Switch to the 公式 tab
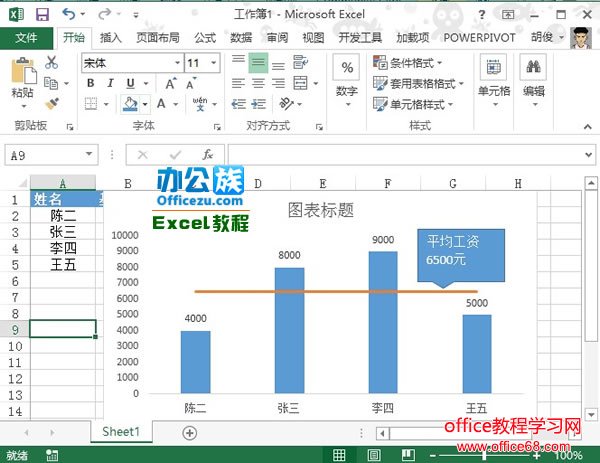600x463 pixels. pos(205,37)
